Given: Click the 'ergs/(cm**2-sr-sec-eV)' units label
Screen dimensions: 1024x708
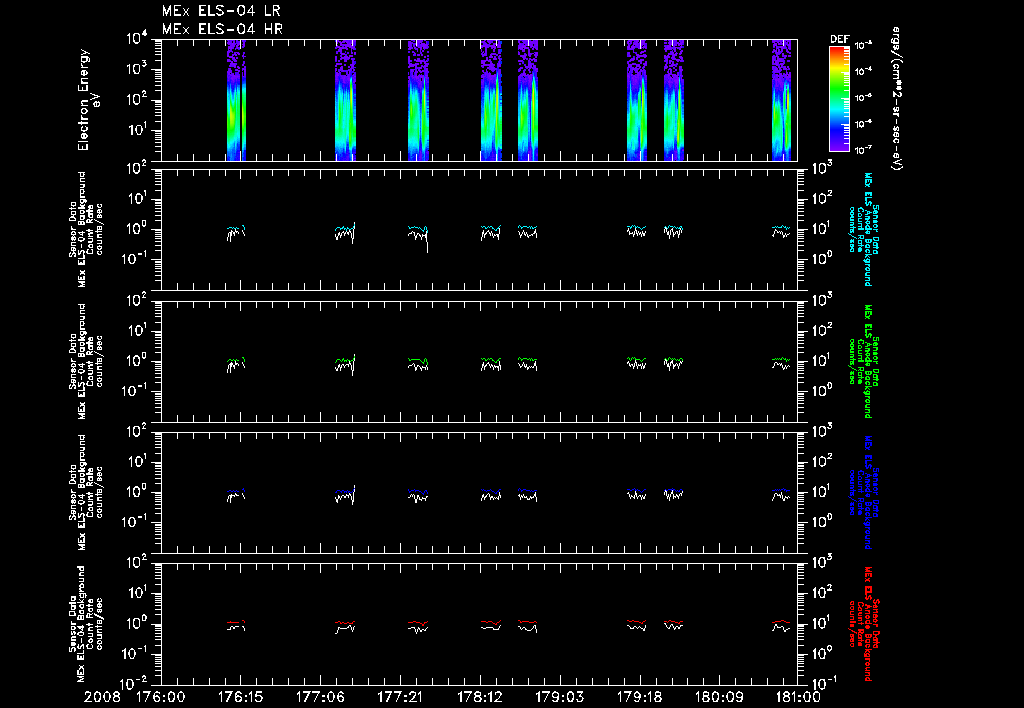Looking at the screenshot, I should coord(897,99).
